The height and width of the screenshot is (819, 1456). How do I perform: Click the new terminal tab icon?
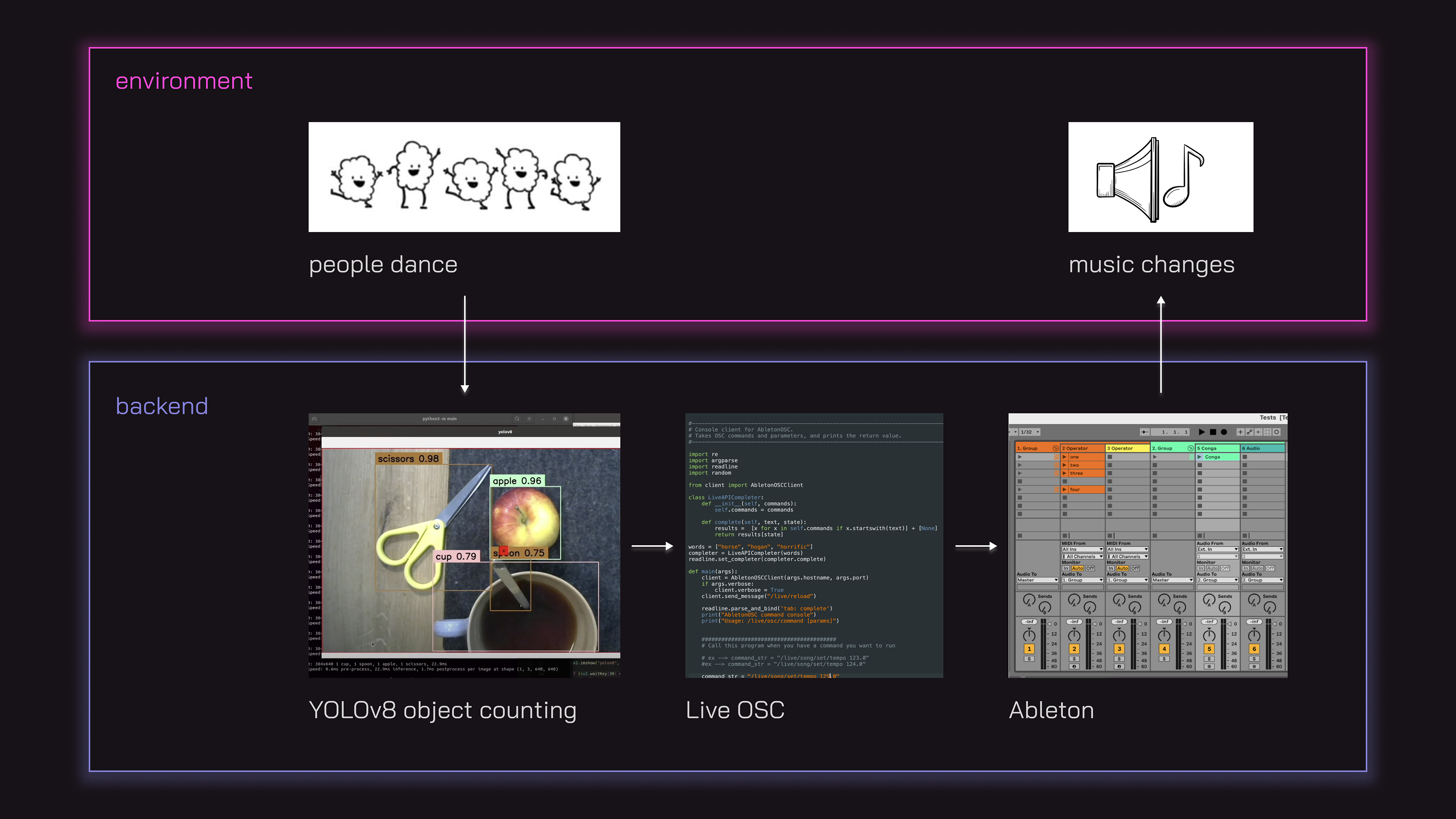point(314,419)
